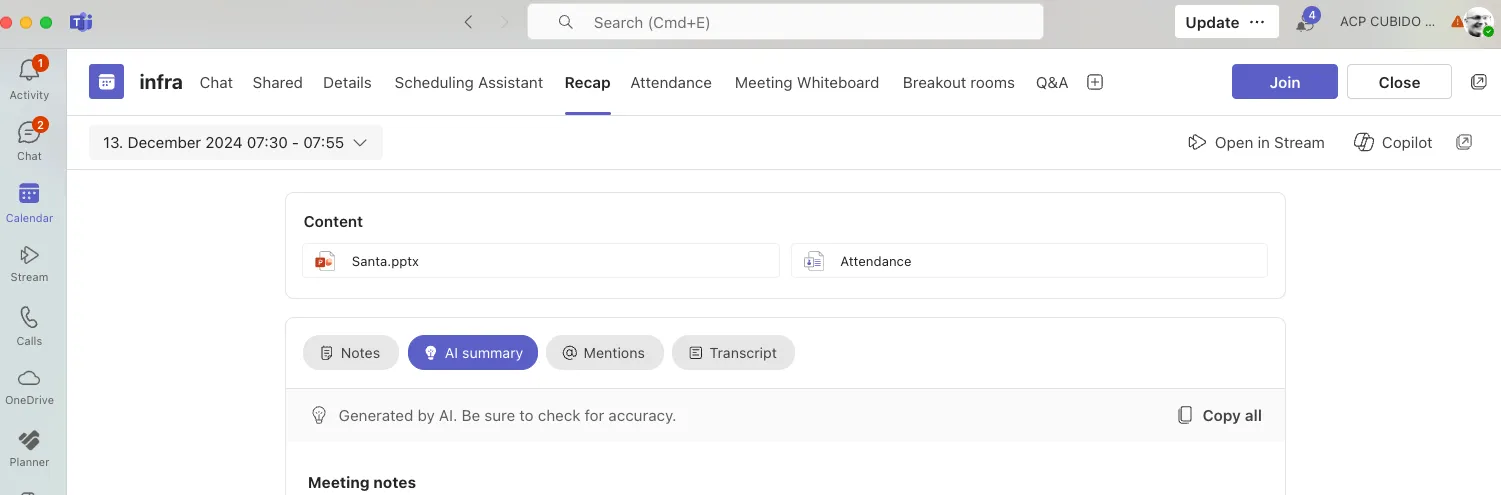The image size is (1501, 495).
Task: Select the Transcript view pill
Action: [733, 353]
